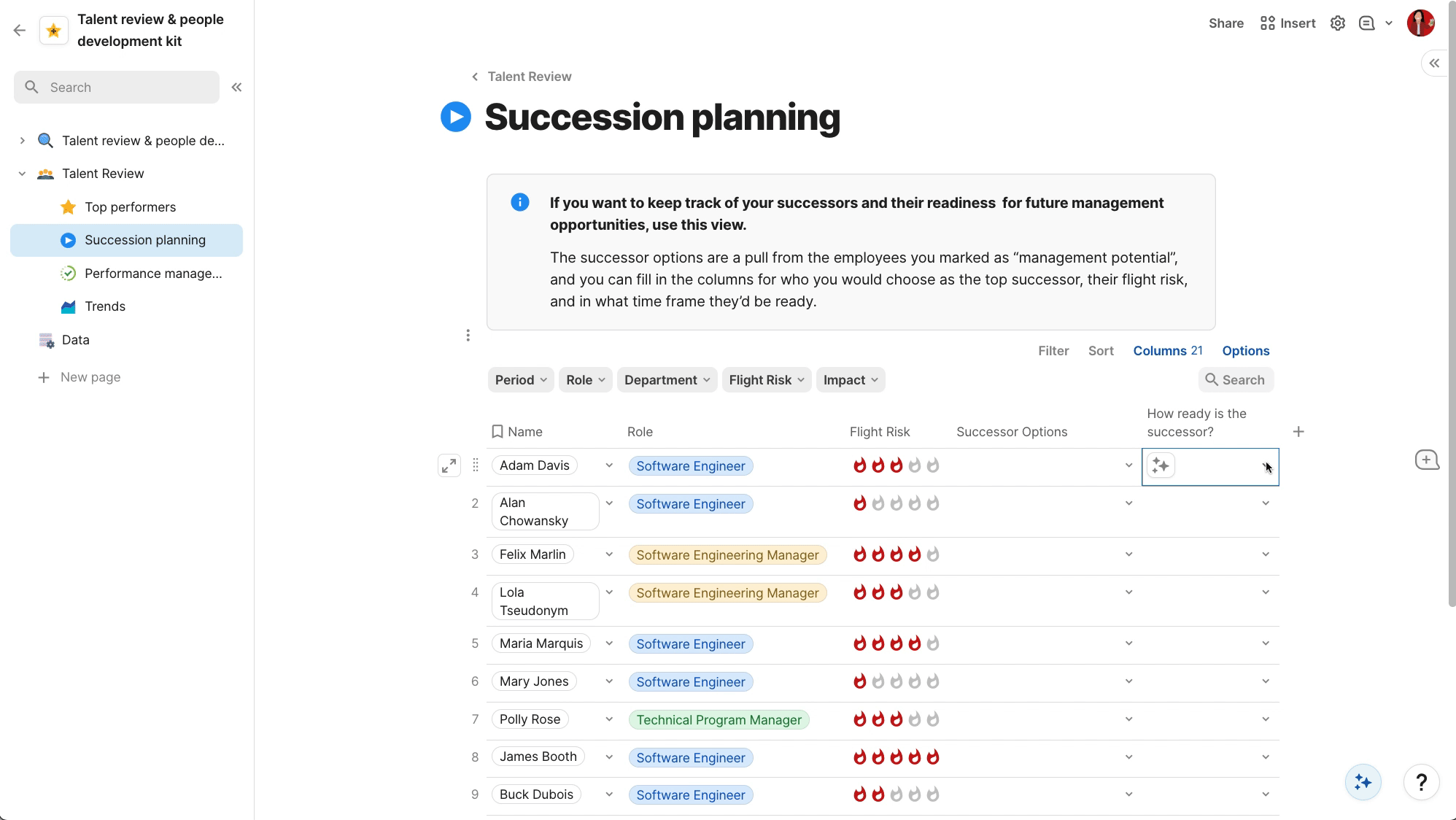Open the Period filter dropdown

521,380
